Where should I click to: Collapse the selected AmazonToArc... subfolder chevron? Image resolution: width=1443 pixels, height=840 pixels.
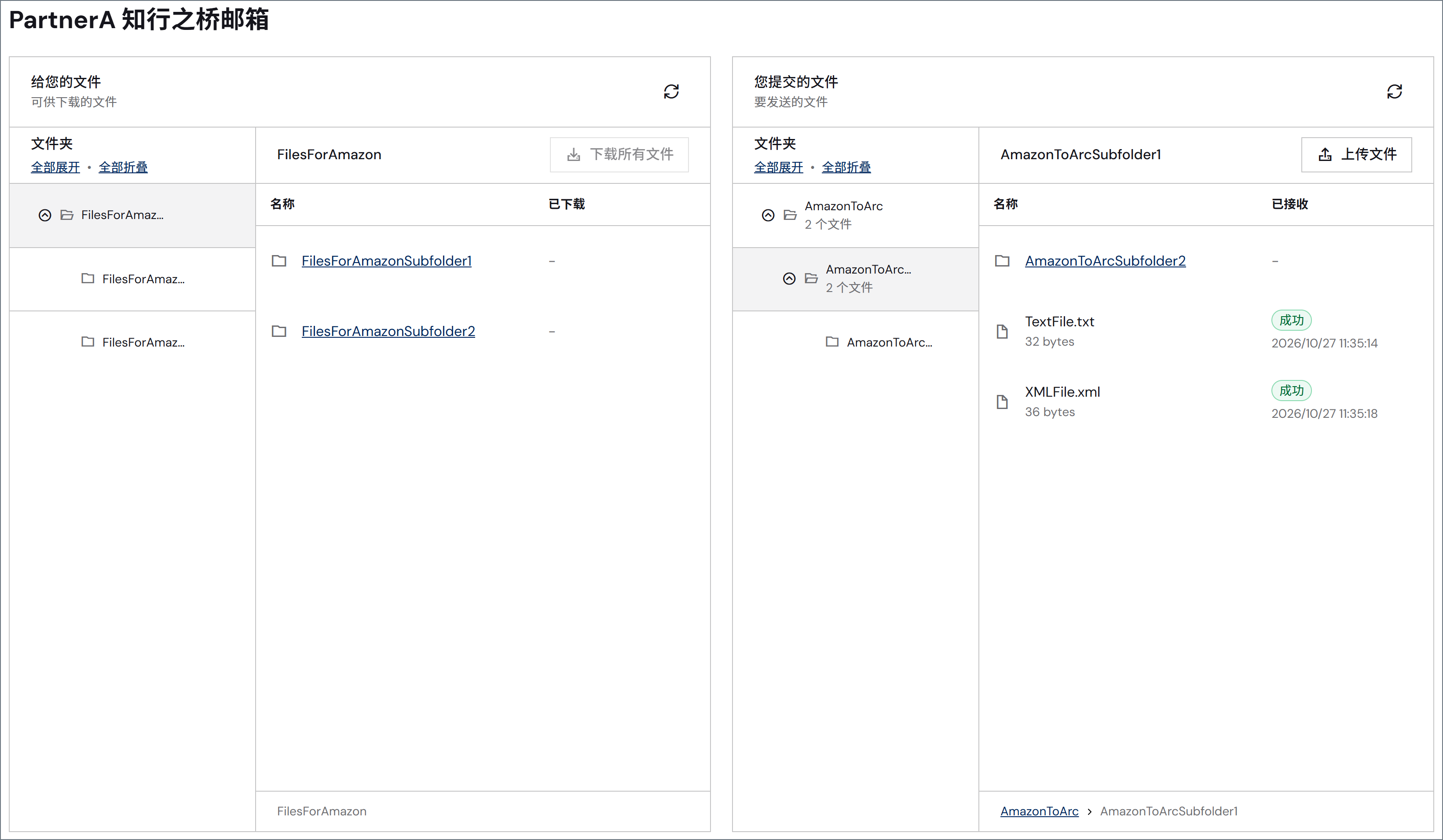click(x=789, y=278)
